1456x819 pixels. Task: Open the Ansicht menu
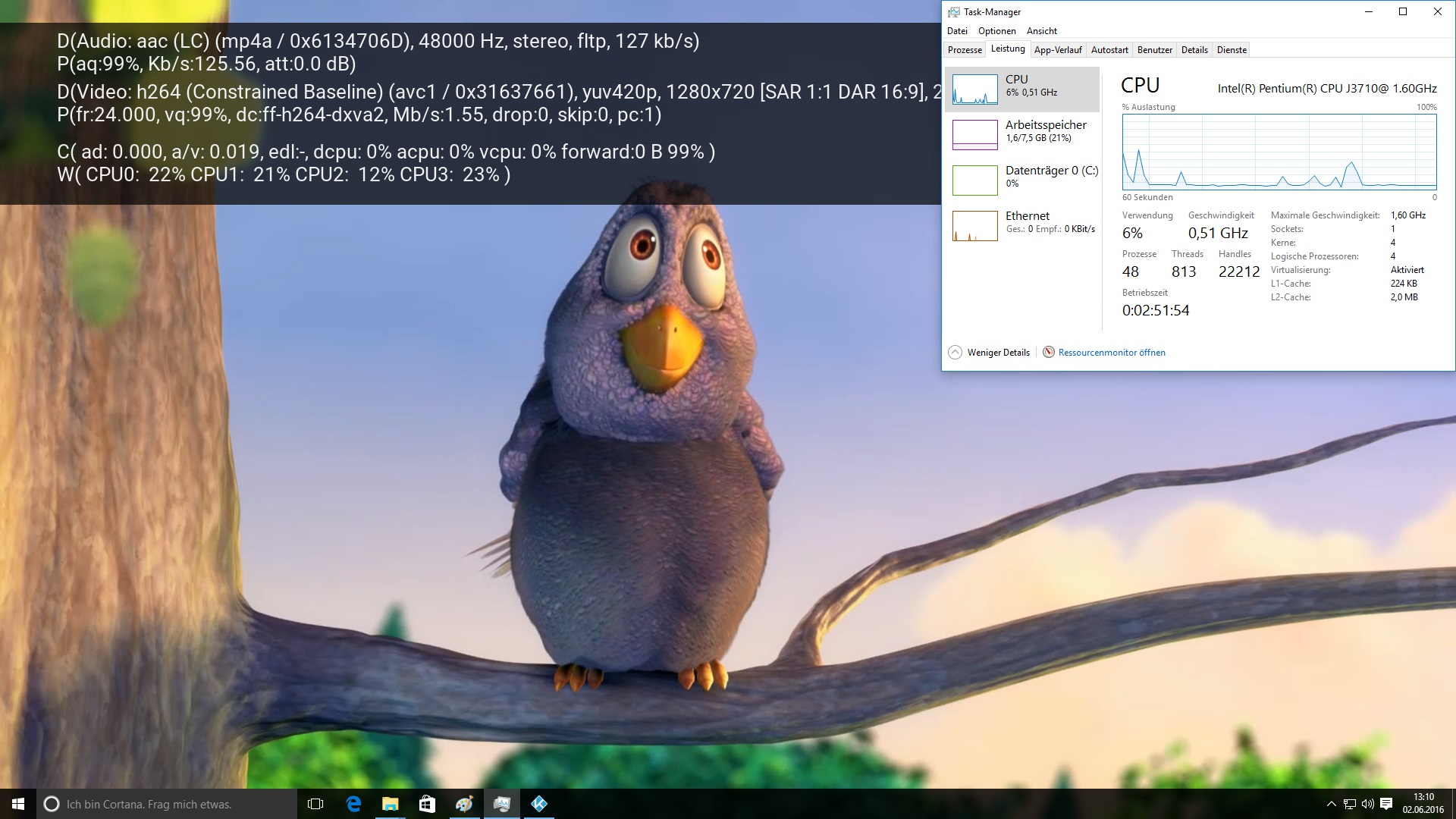pos(1041,31)
